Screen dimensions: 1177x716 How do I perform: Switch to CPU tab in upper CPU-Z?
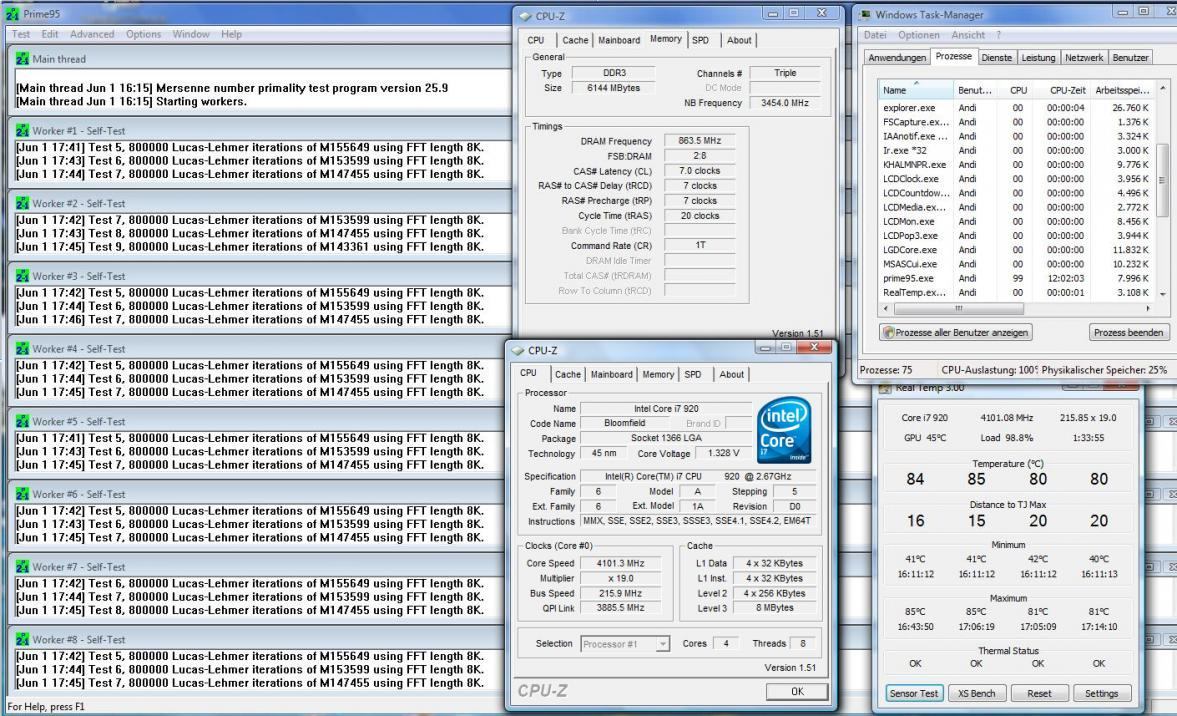click(536, 41)
